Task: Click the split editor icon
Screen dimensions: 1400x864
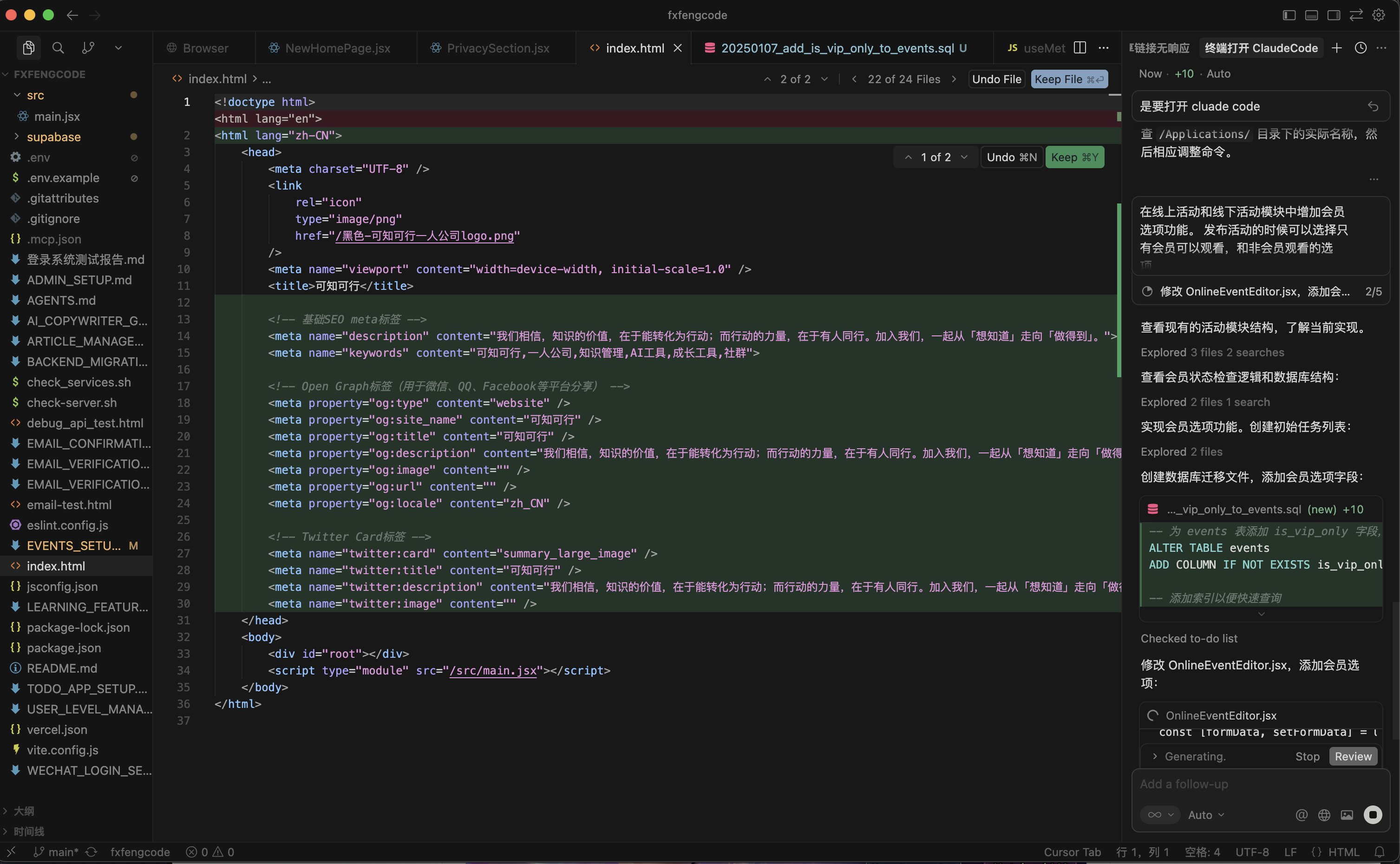Action: [x=1080, y=48]
